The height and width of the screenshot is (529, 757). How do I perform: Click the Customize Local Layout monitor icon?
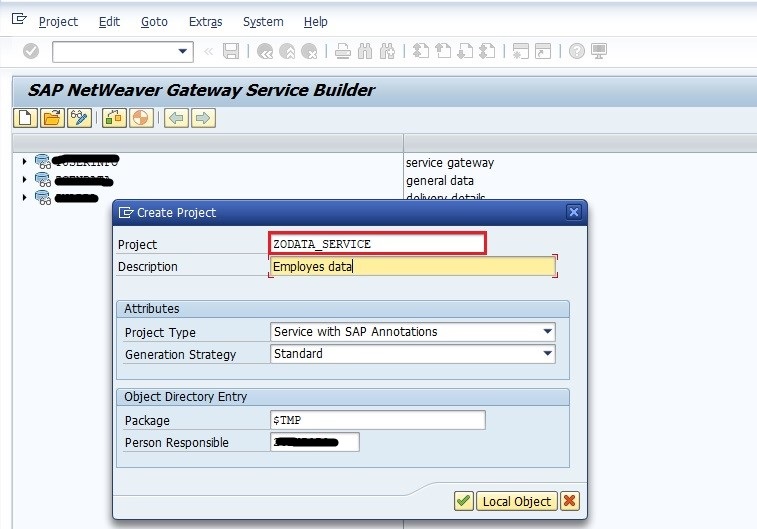coord(599,51)
